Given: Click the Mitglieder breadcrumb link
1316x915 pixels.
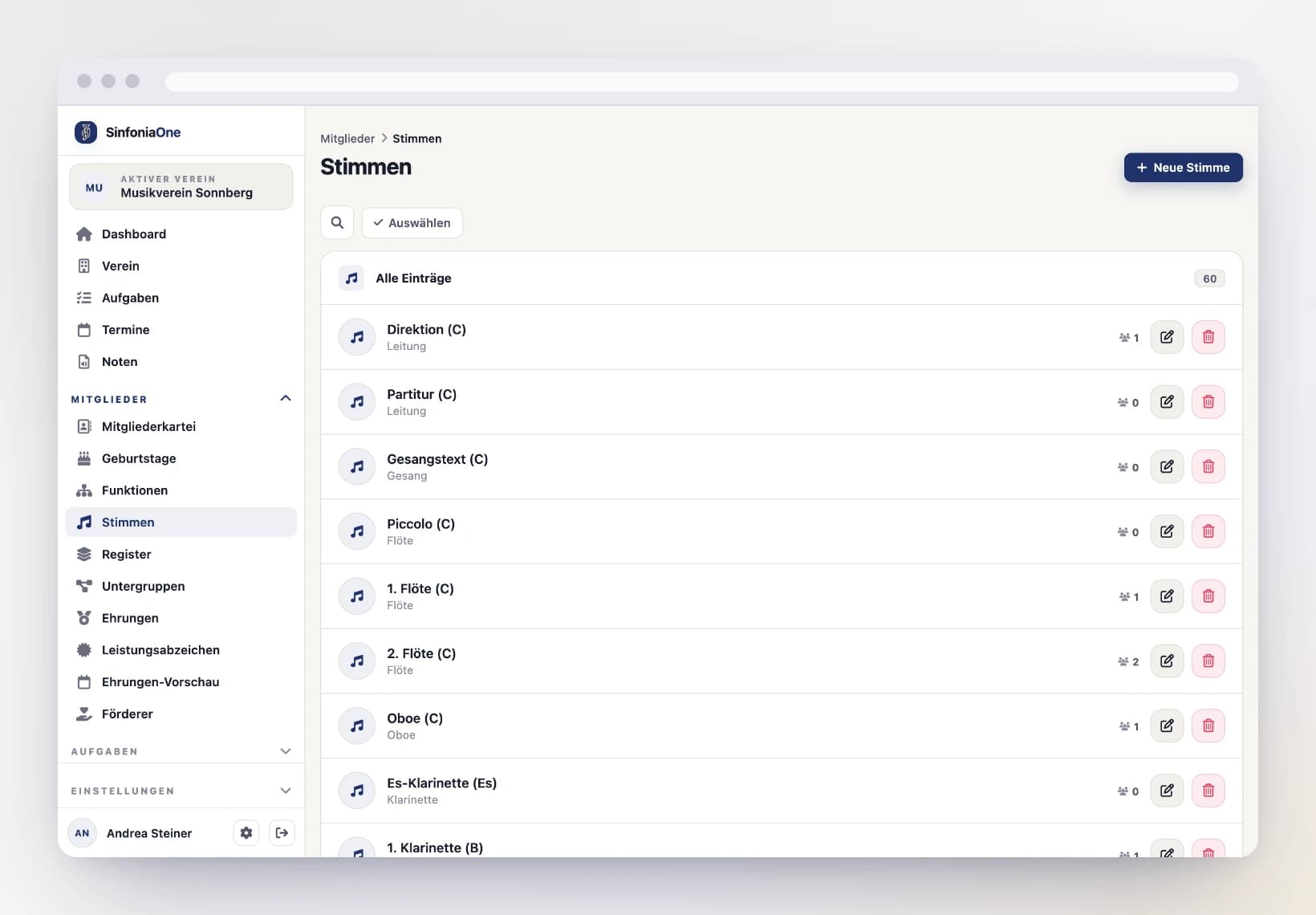Looking at the screenshot, I should [x=347, y=139].
